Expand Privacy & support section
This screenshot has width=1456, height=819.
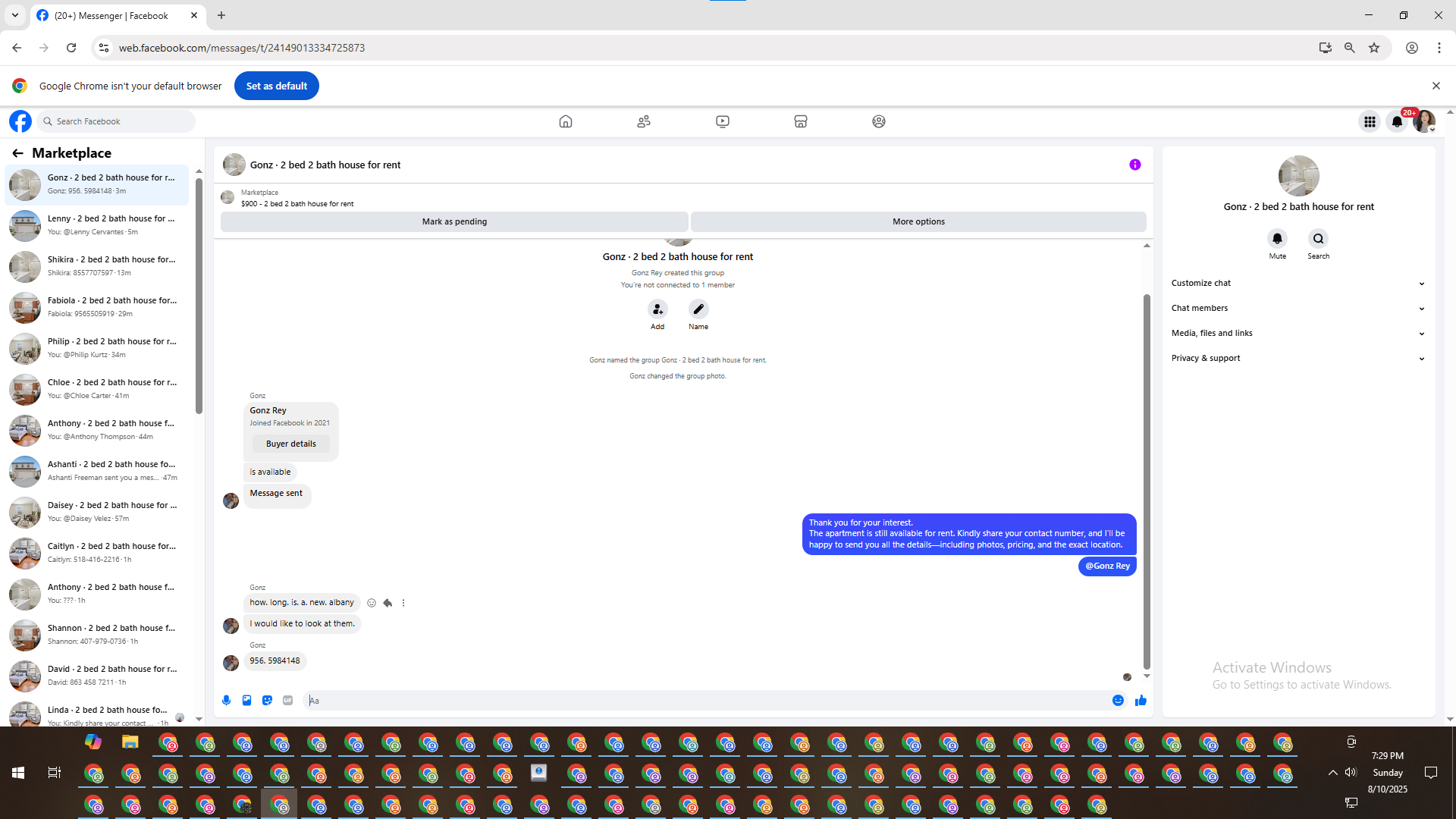tap(1298, 358)
